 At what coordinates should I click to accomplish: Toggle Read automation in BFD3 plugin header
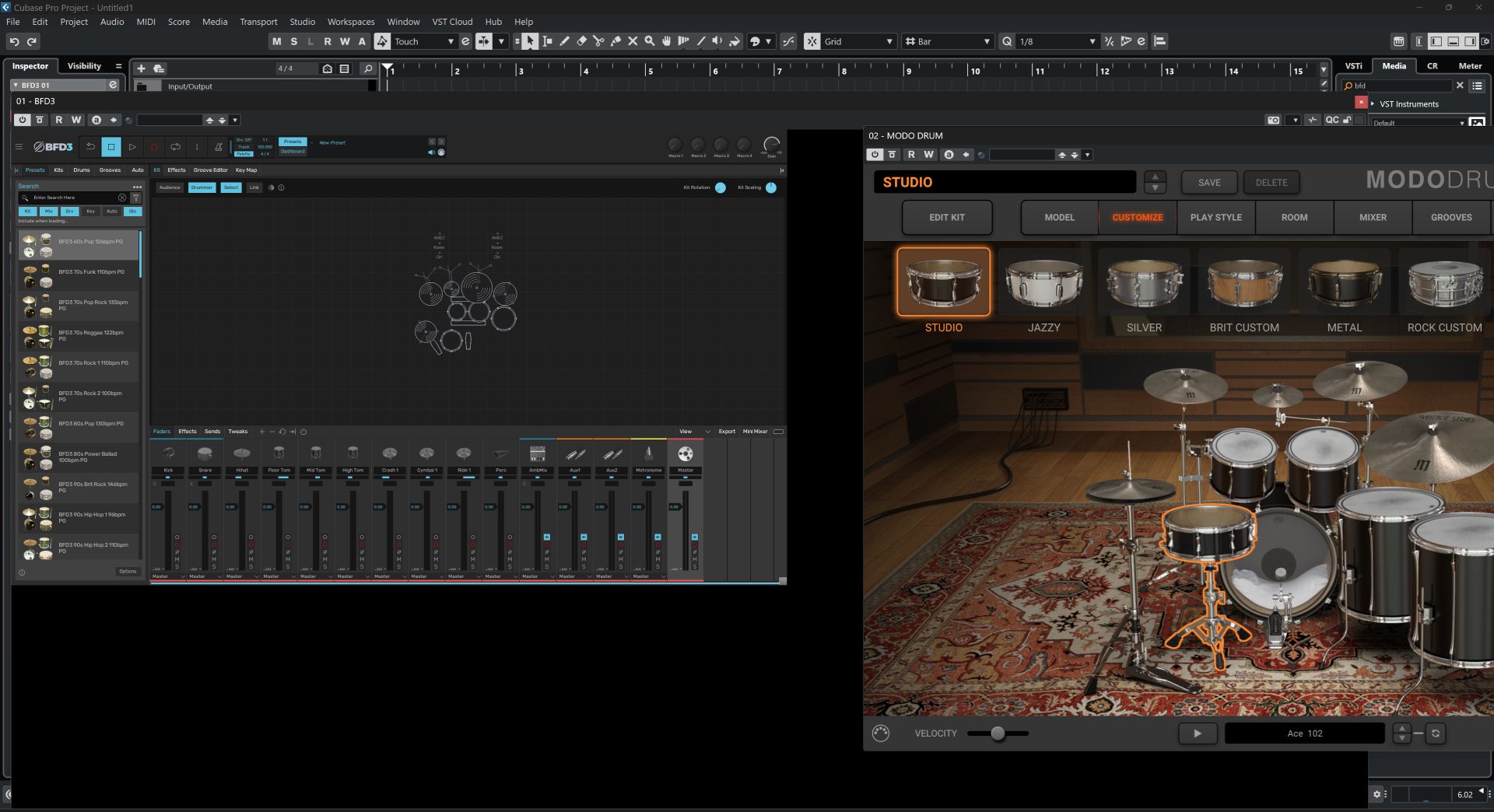[x=58, y=120]
